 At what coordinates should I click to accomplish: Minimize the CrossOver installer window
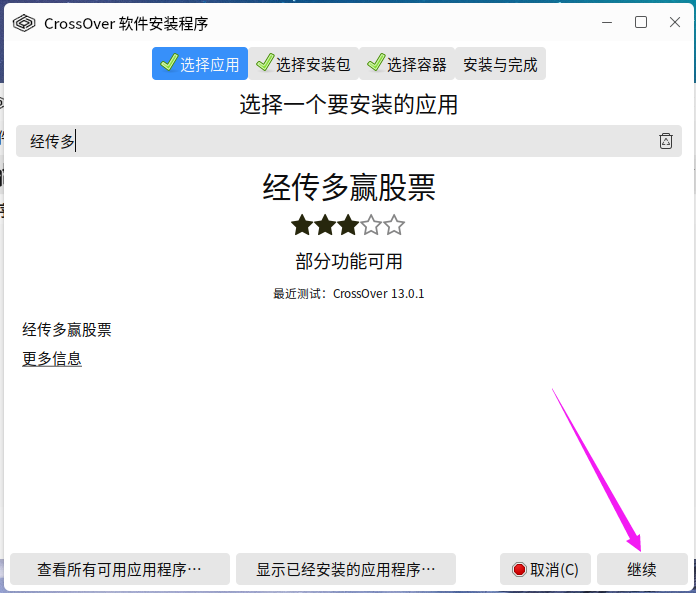point(607,22)
